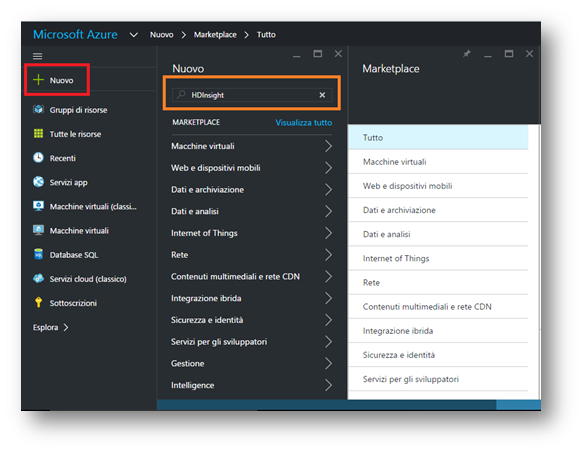Click Marketplace in the breadcrumb
The image size is (583, 453).
pyautogui.click(x=215, y=35)
